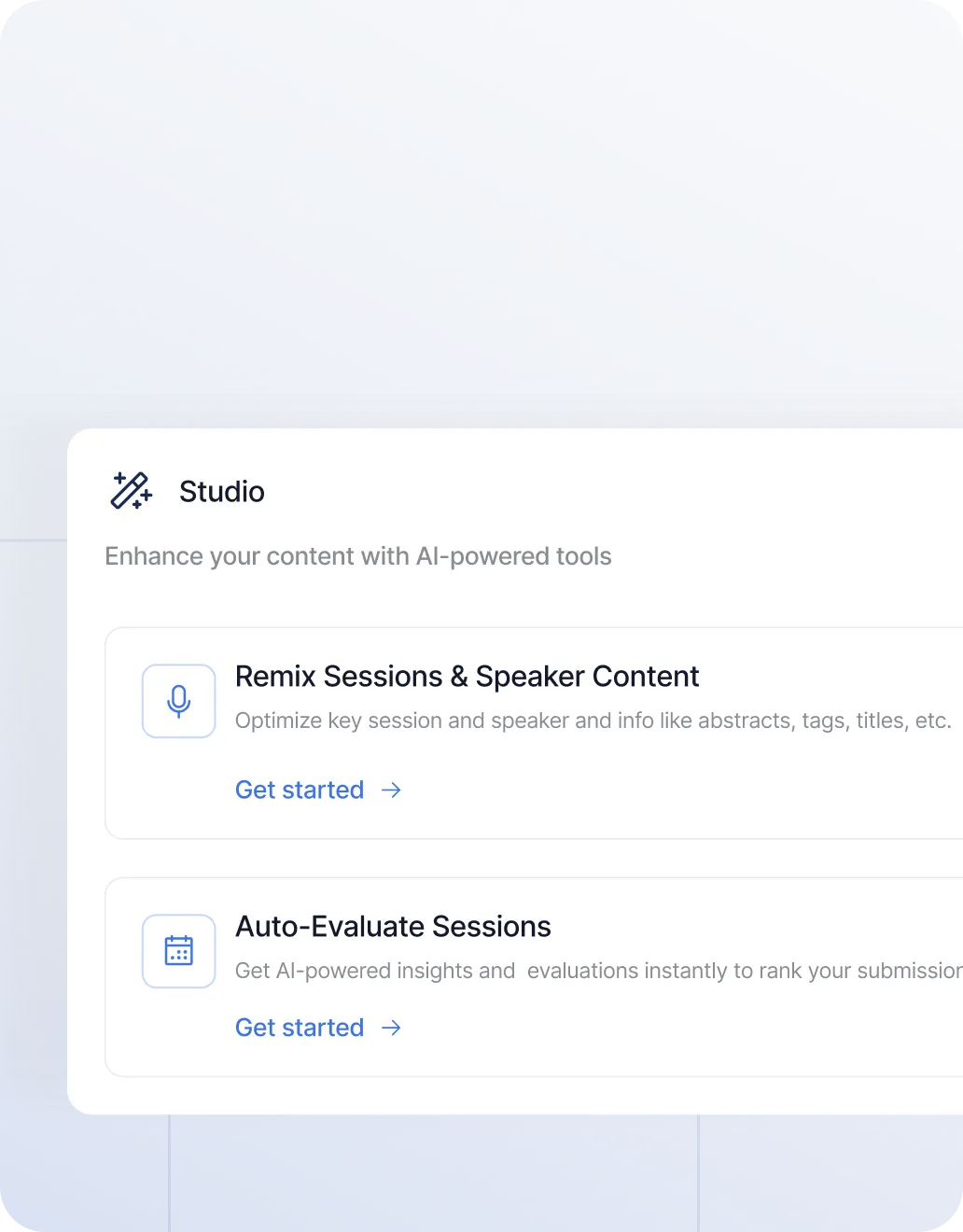Viewport: 963px width, 1232px height.
Task: Click the sparkle marks on the Studio wand icon
Action: (x=121, y=479)
